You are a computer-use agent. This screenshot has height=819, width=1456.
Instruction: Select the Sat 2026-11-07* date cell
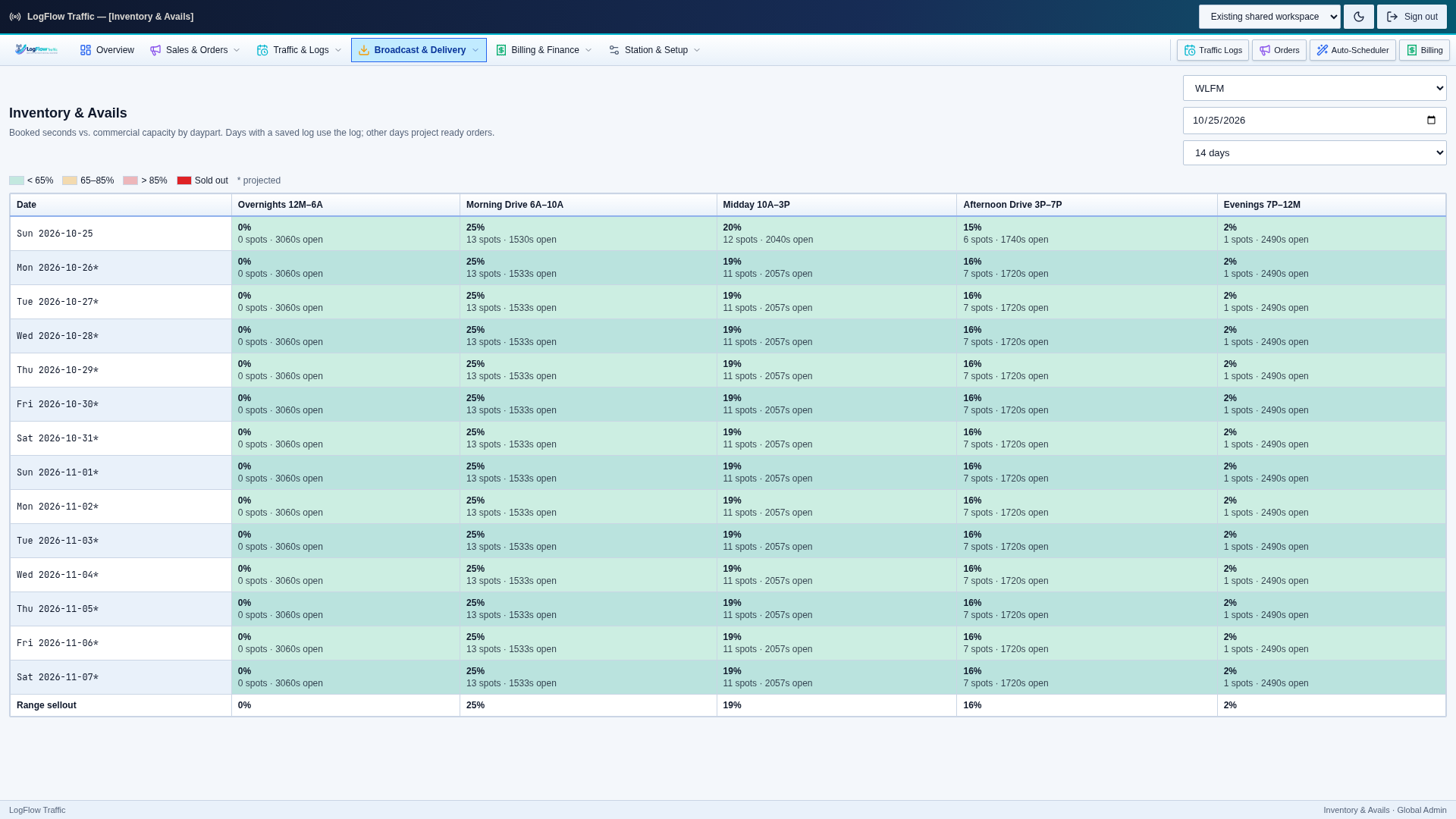(121, 677)
